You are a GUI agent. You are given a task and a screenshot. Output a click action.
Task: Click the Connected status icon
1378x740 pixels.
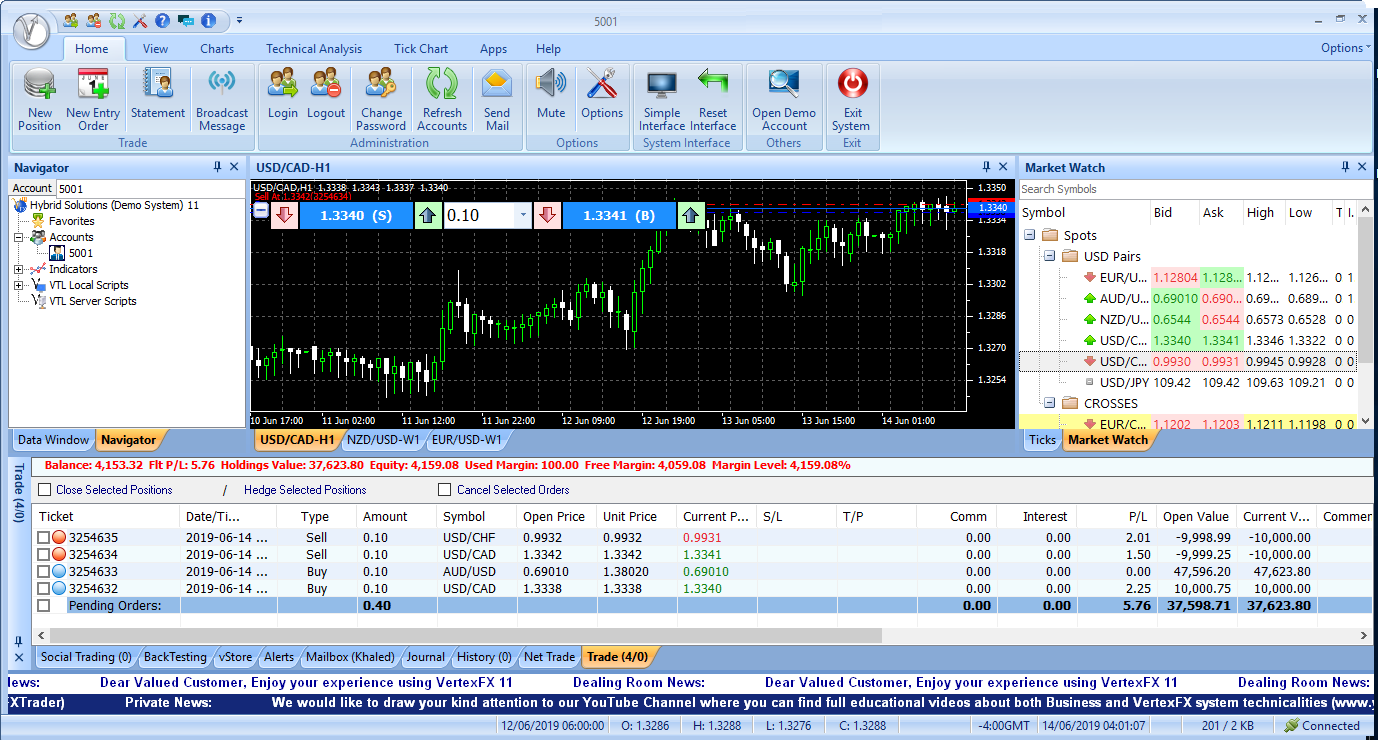click(x=1292, y=726)
